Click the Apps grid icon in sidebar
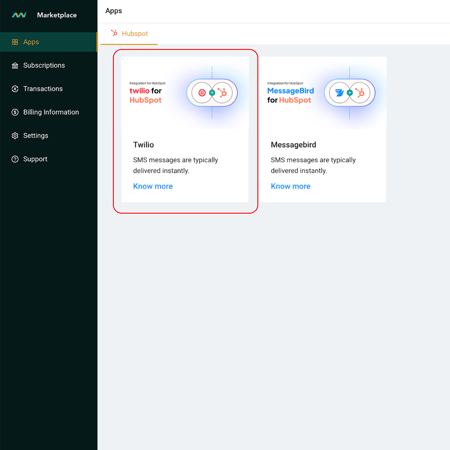The image size is (450, 450). (x=15, y=42)
